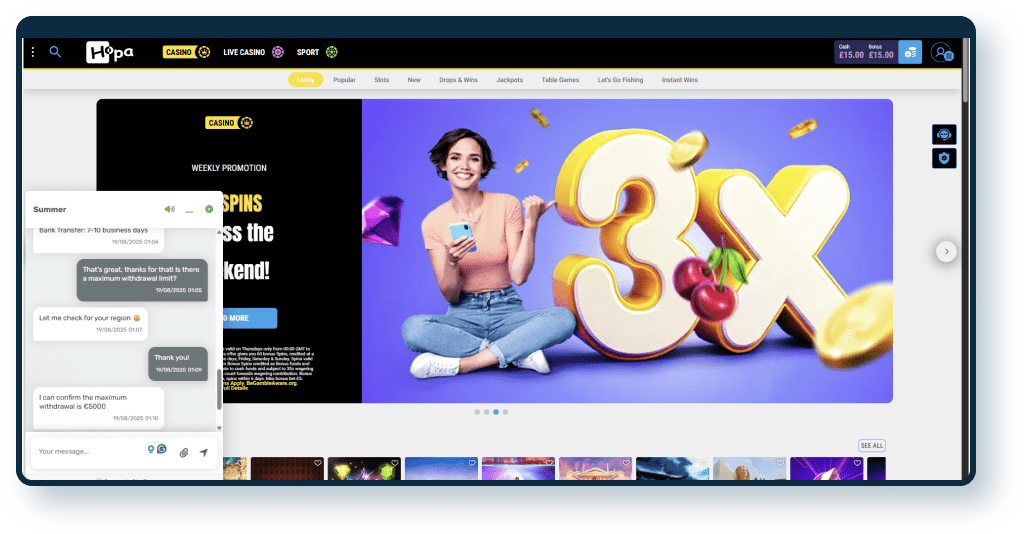Mute chat sound with speaker icon
This screenshot has width=1024, height=534.
pyautogui.click(x=169, y=209)
